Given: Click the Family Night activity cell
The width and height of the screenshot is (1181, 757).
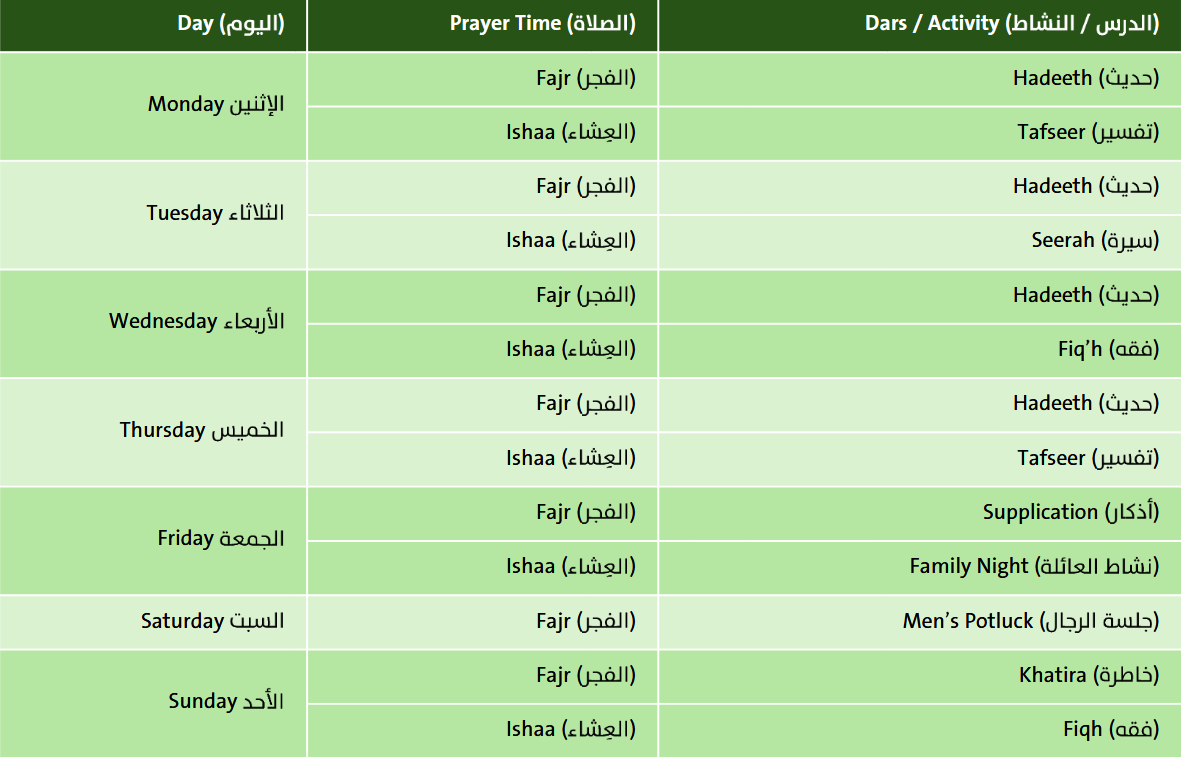Looking at the screenshot, I should [920, 568].
